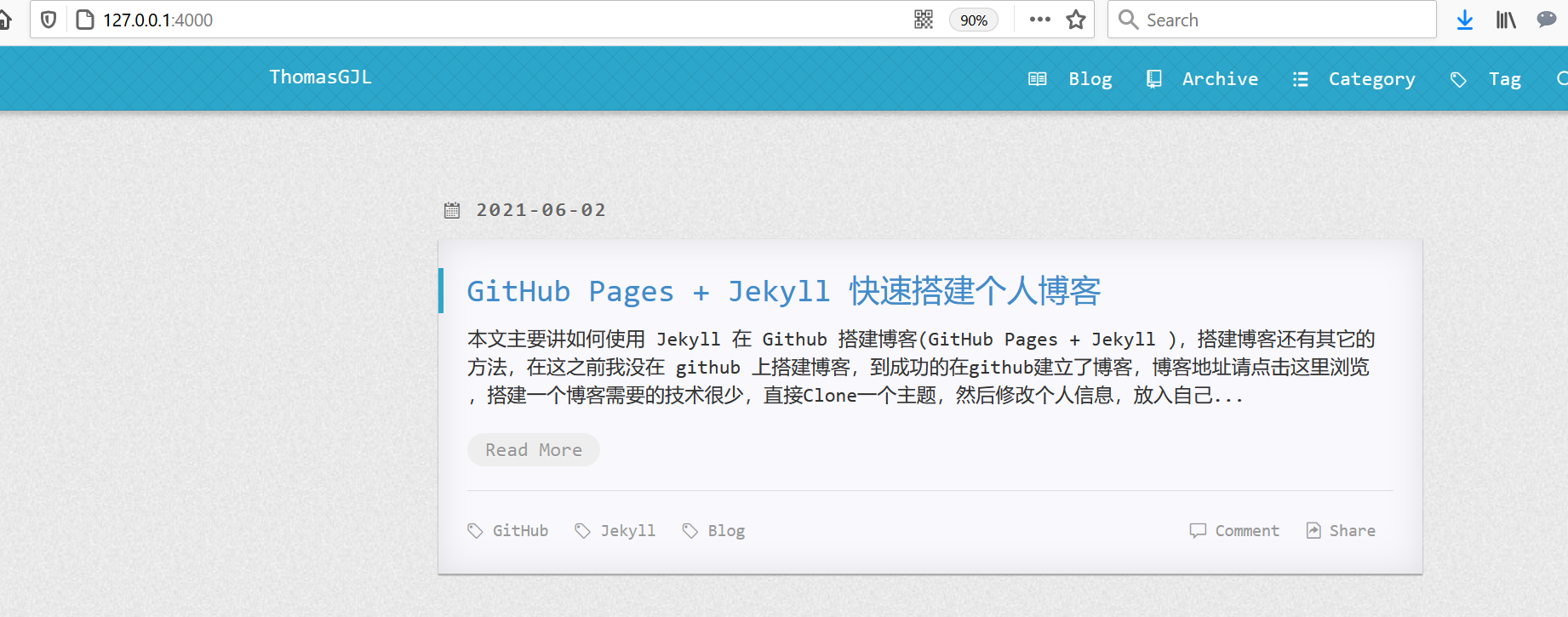Click the search icon in the navbar

pyautogui.click(x=1562, y=79)
